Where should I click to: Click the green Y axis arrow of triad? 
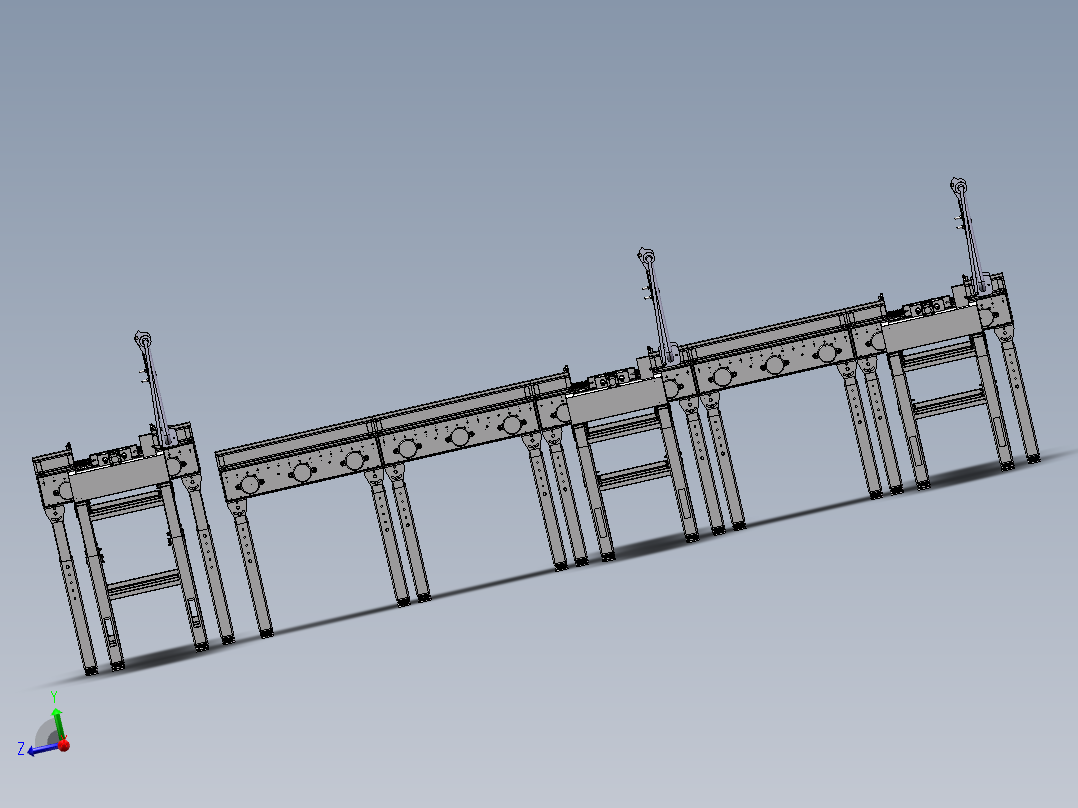[58, 723]
